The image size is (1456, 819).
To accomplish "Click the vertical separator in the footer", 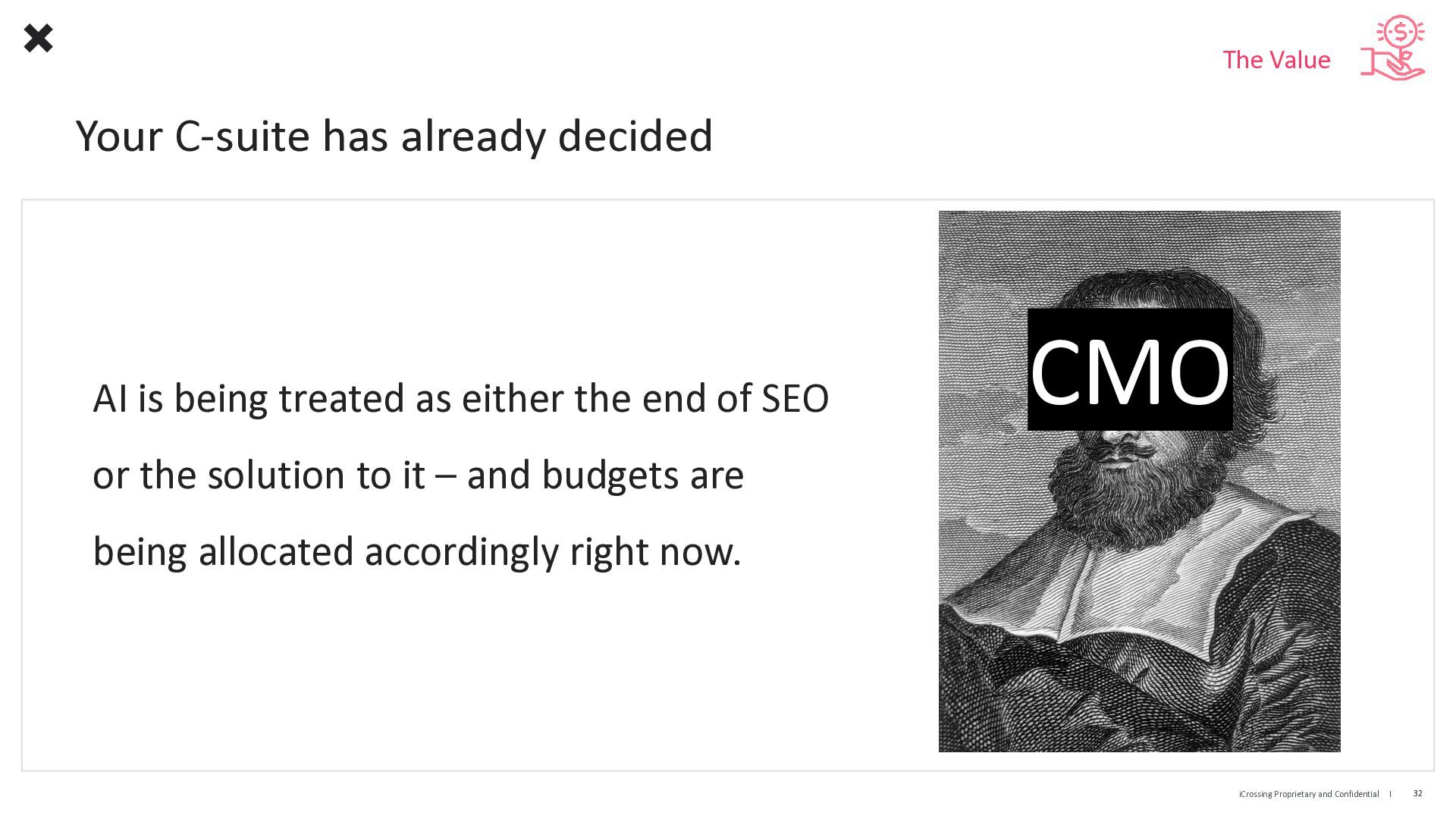I will [1391, 794].
